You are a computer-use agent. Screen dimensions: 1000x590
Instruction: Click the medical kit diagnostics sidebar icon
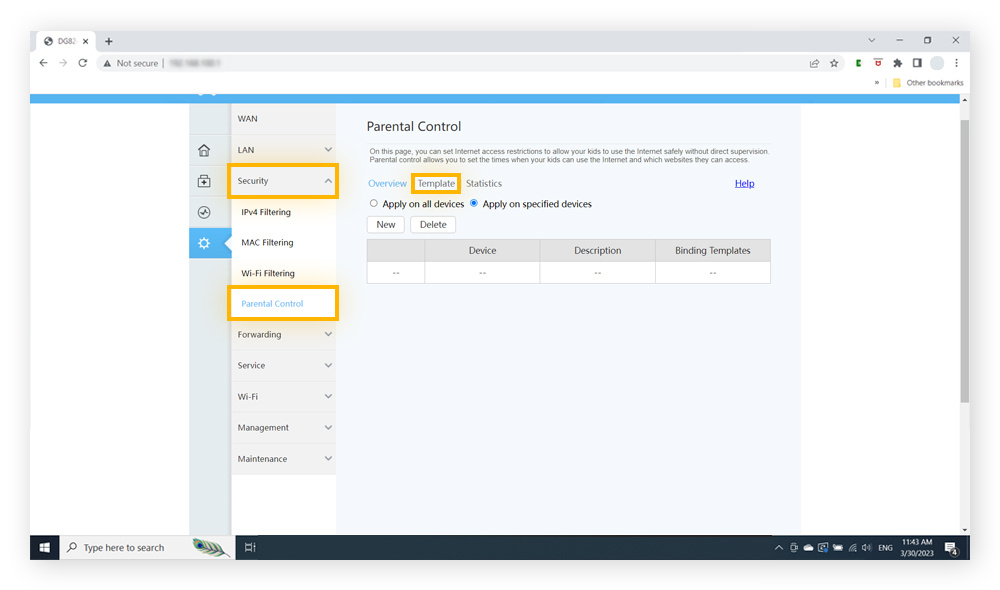click(204, 181)
